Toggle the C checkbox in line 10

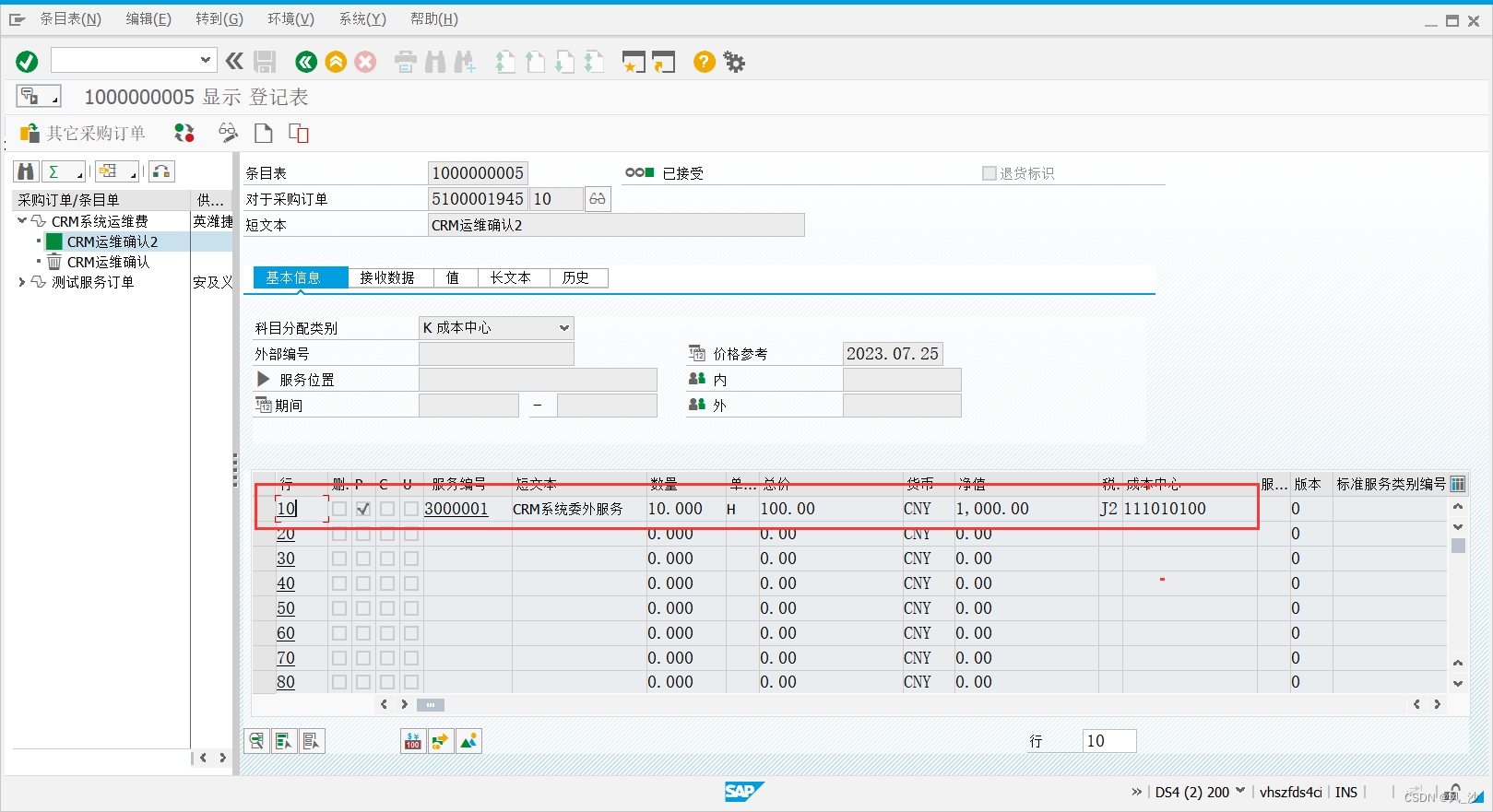pos(387,509)
